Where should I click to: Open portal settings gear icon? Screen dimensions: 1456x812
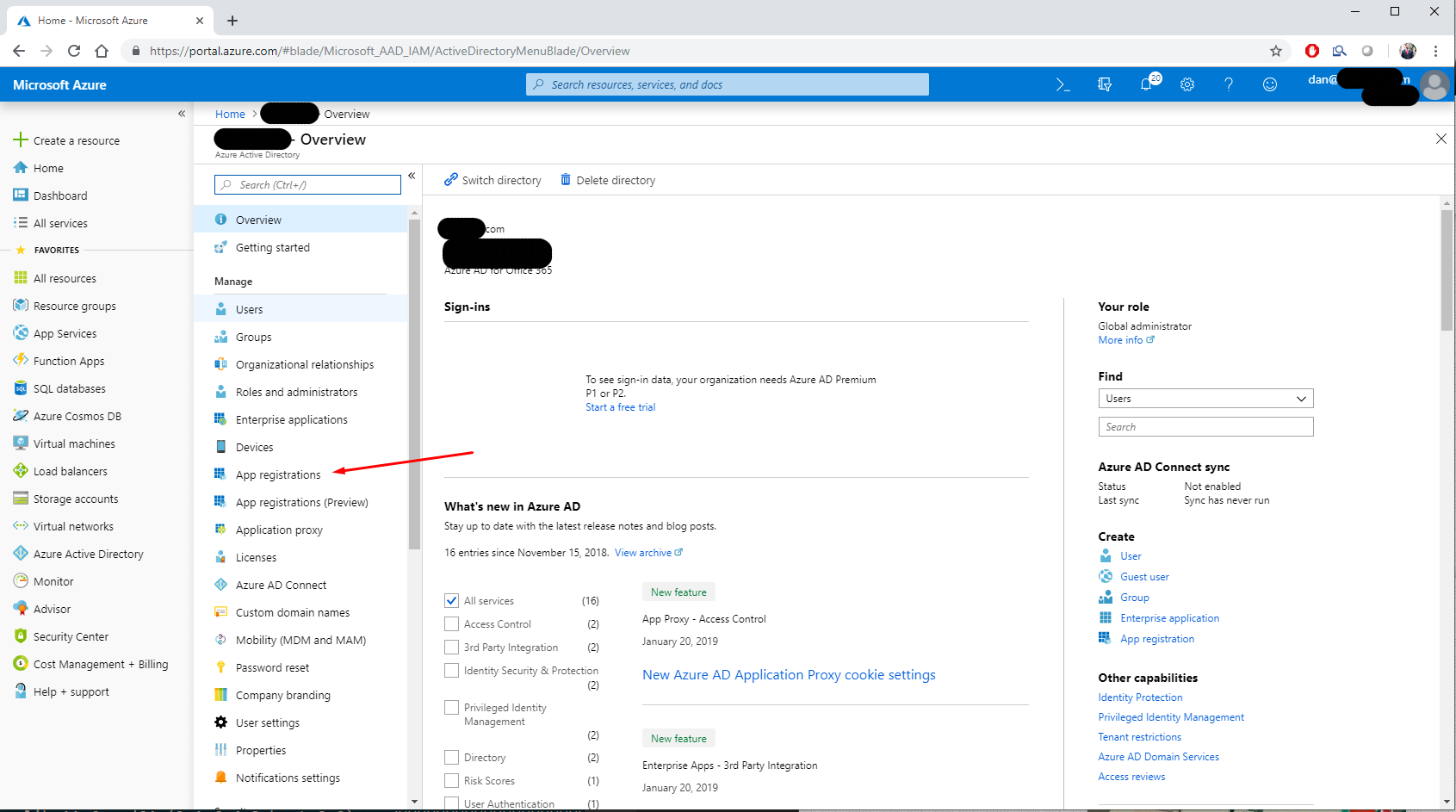(x=1187, y=84)
